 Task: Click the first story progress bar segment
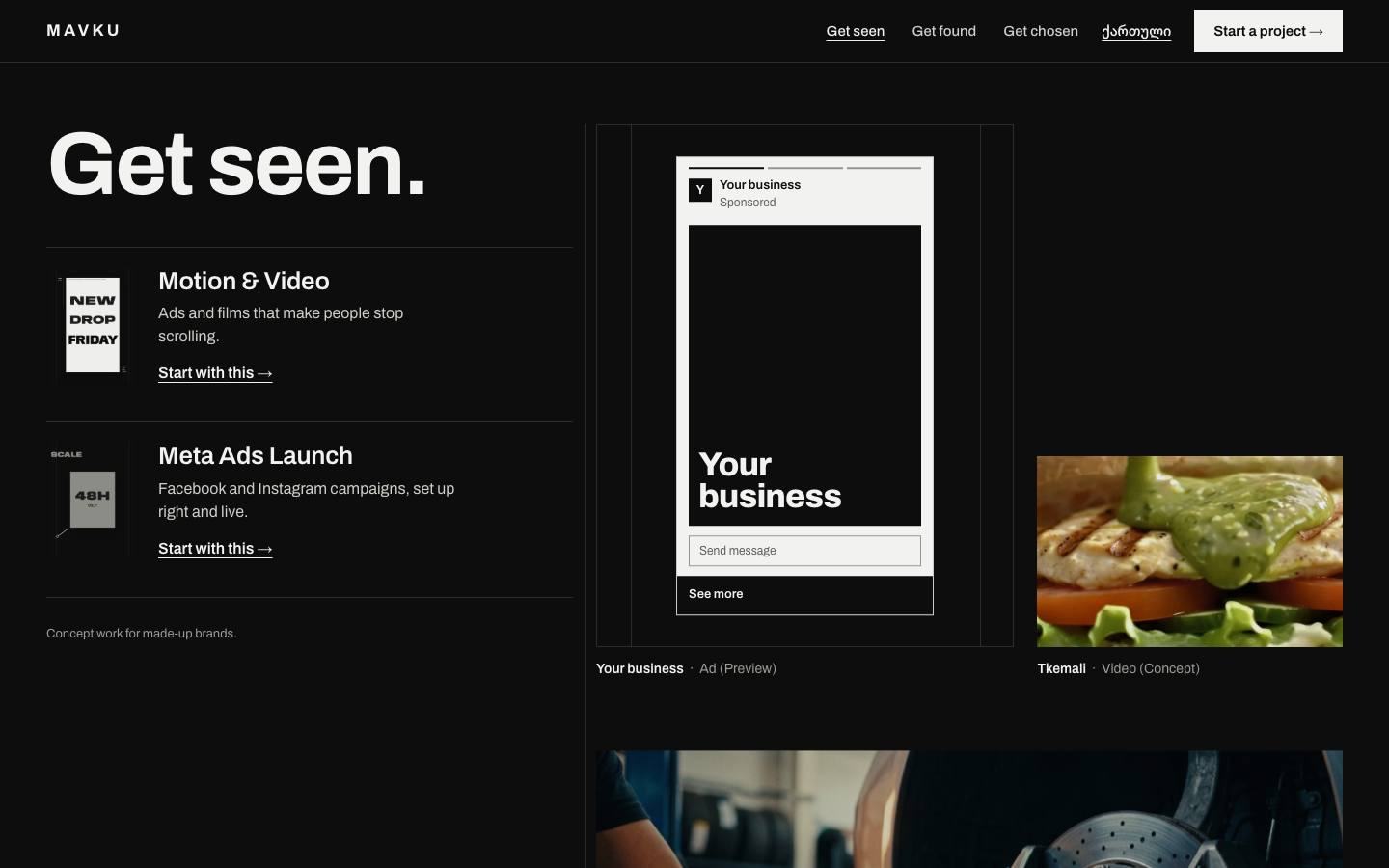(726, 168)
